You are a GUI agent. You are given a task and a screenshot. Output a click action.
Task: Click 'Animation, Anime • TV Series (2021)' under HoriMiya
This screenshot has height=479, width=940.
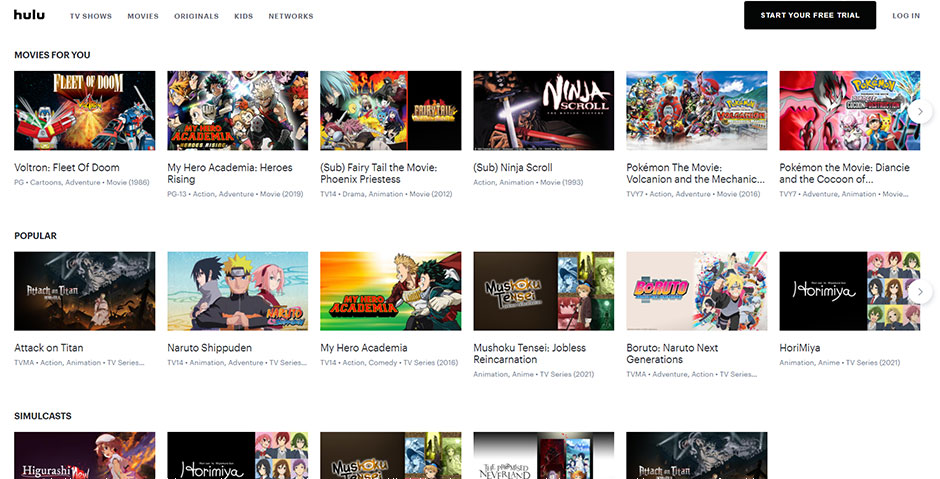click(x=839, y=363)
